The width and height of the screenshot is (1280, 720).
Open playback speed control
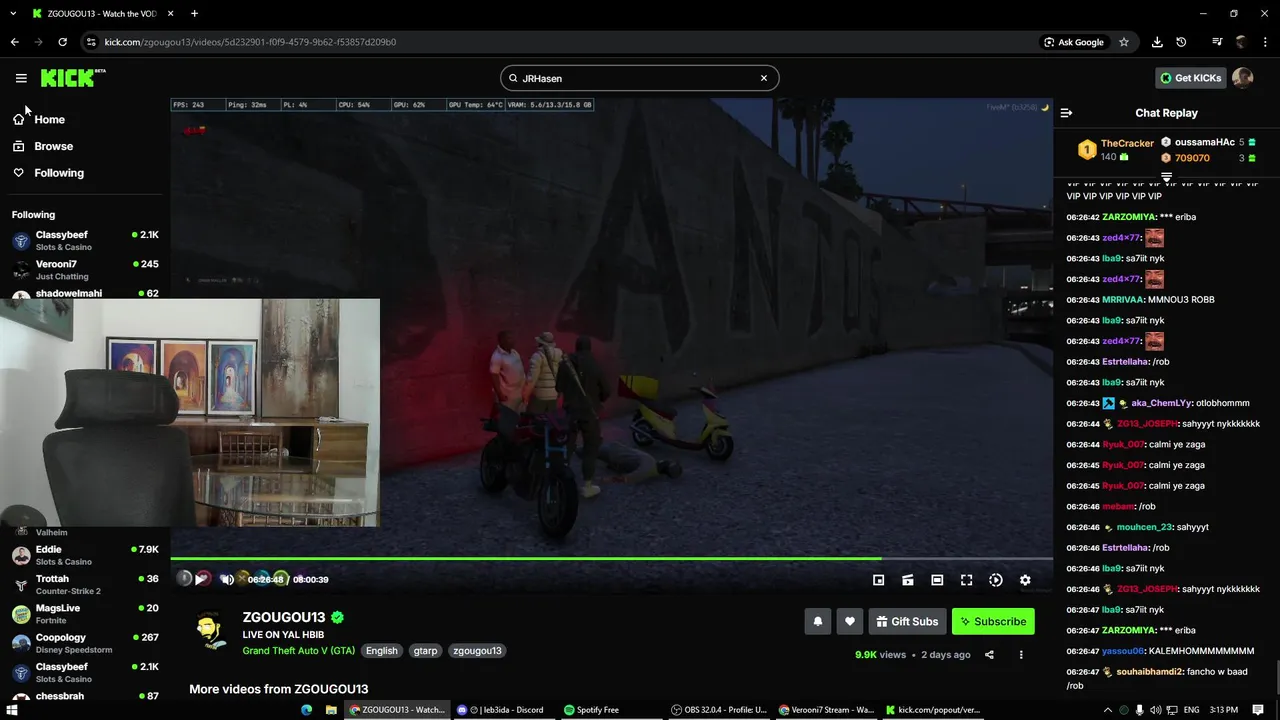996,580
